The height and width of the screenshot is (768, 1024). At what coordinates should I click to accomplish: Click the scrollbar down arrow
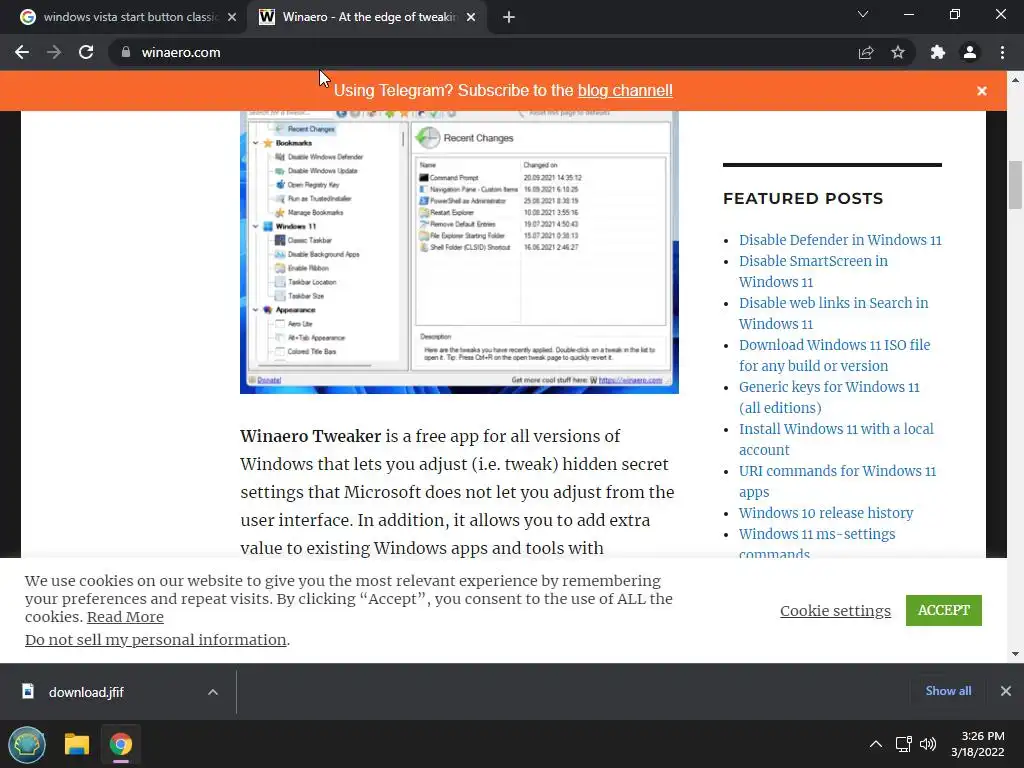pos(1015,654)
